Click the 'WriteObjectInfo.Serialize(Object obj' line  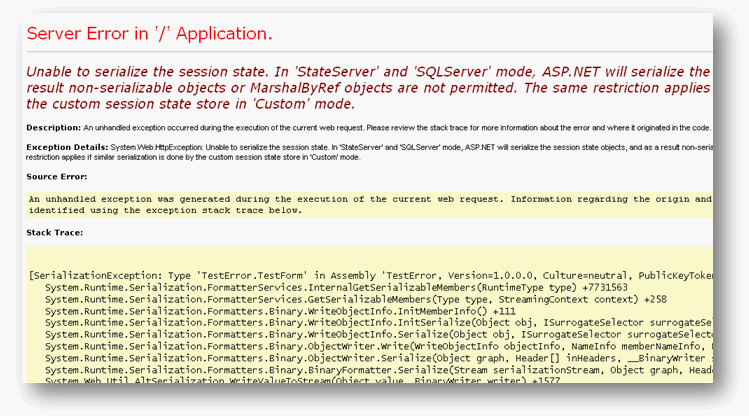(x=379, y=335)
